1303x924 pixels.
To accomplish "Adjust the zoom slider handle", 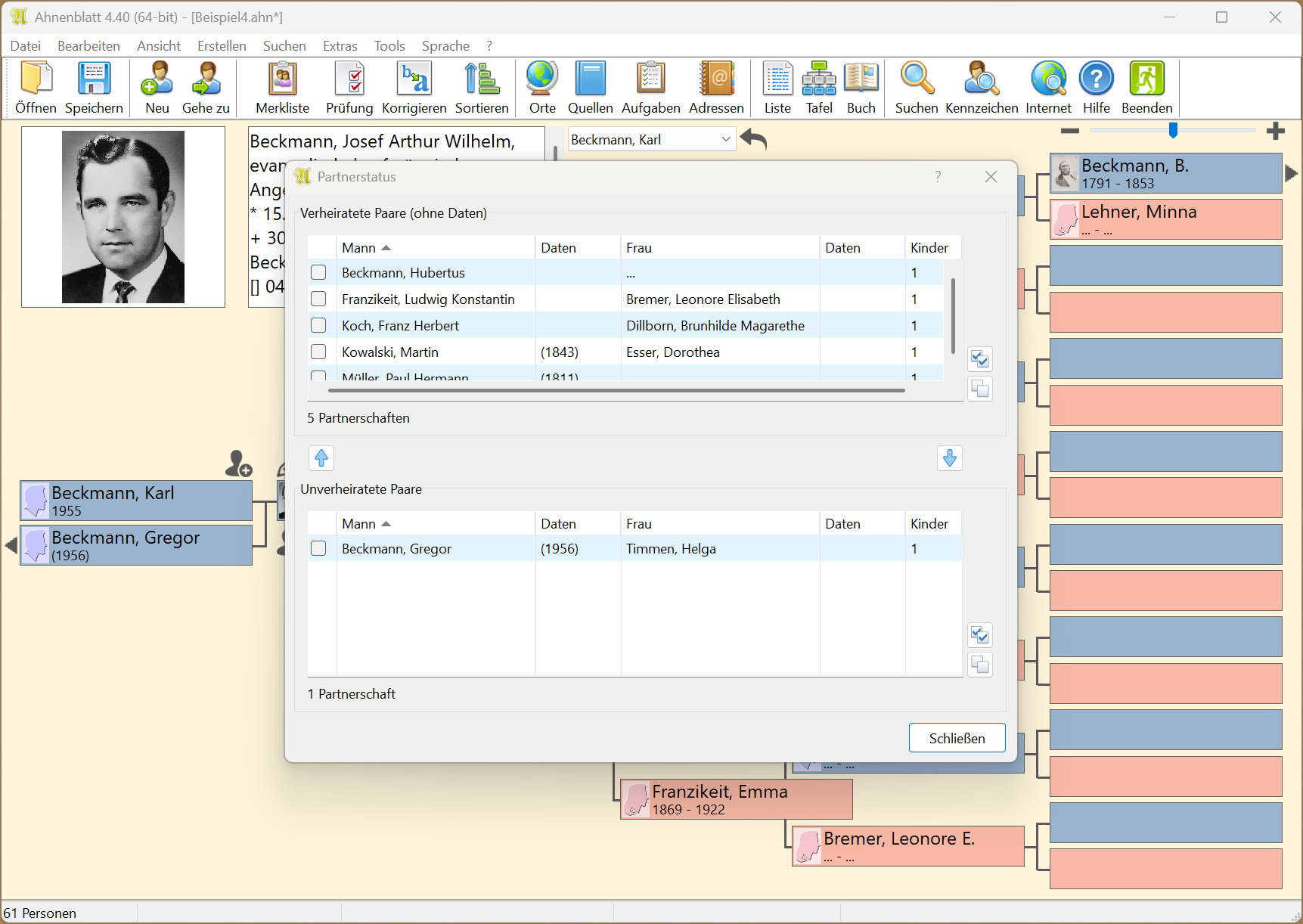I will pos(1173,131).
